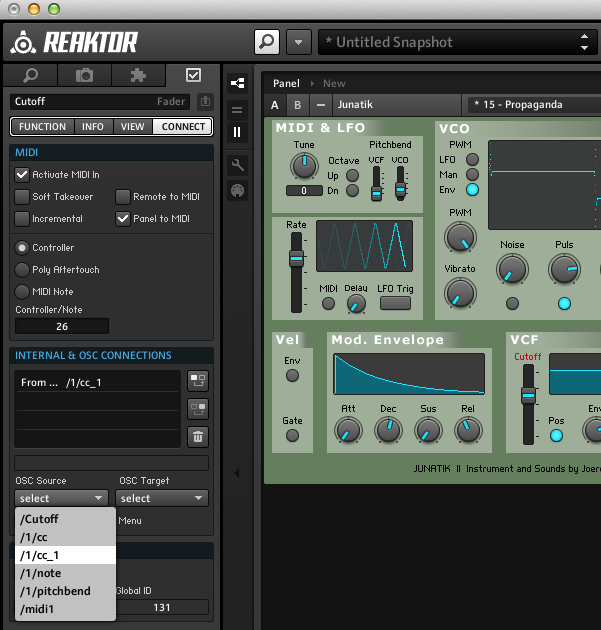The image size is (601, 630).
Task: Toggle the Octave Up button
Action: coord(352,176)
